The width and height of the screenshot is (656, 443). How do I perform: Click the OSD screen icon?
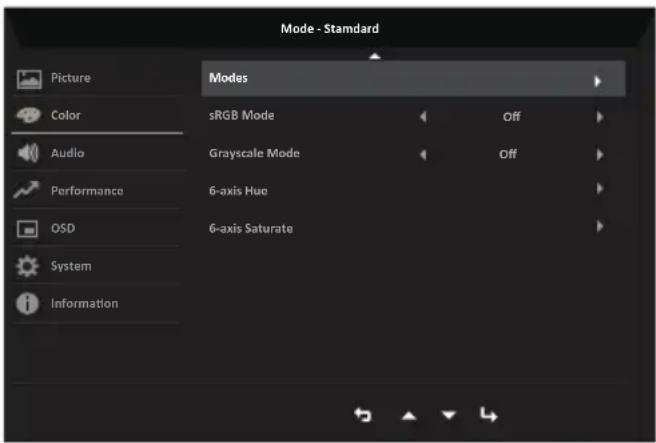(27, 229)
